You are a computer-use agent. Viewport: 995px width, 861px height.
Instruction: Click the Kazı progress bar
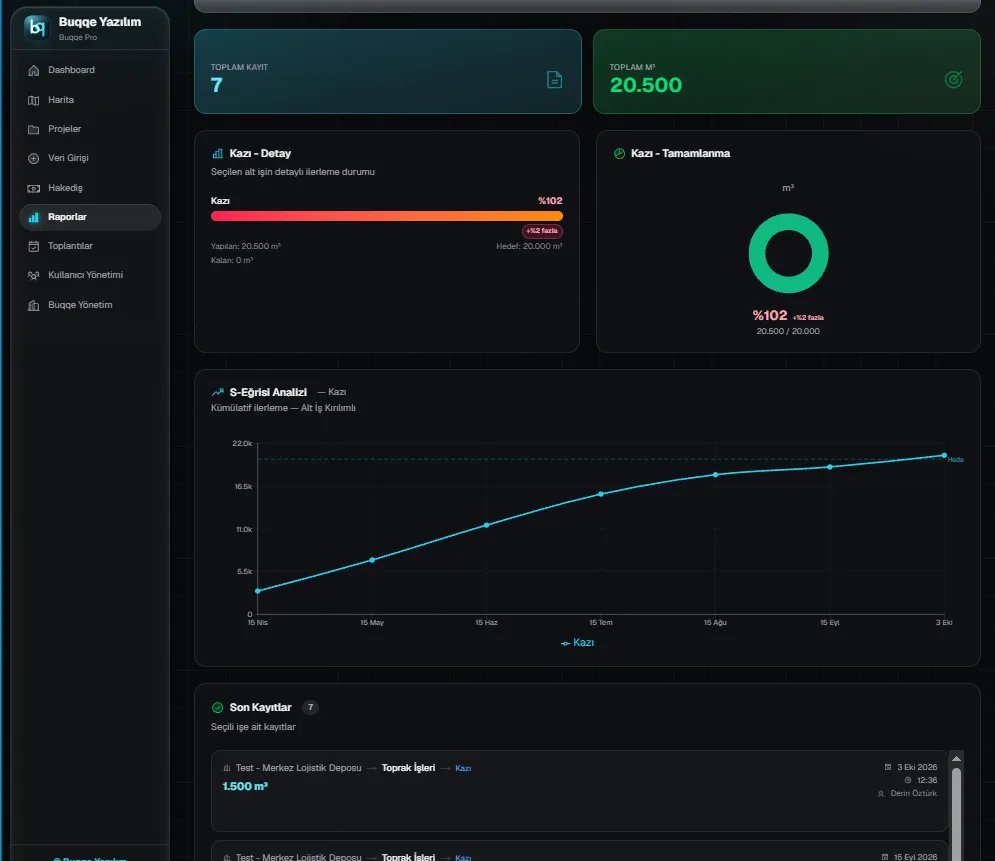point(386,216)
